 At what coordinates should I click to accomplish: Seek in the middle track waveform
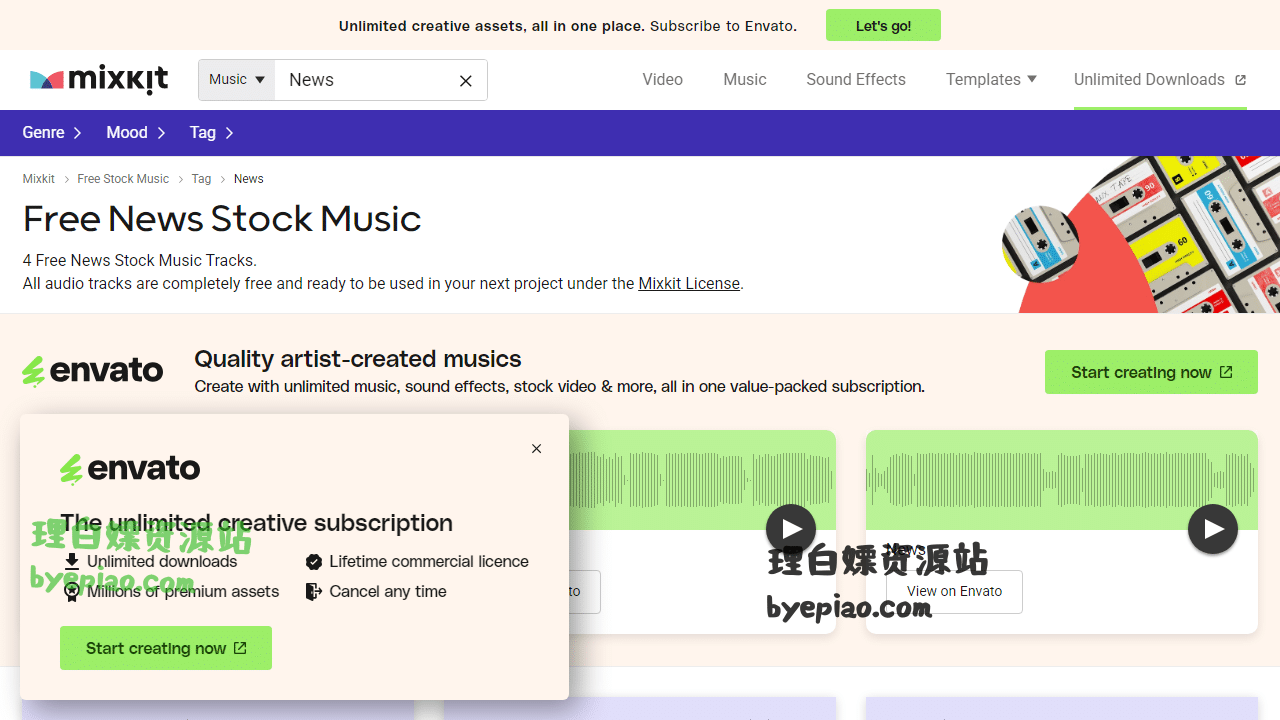[702, 478]
